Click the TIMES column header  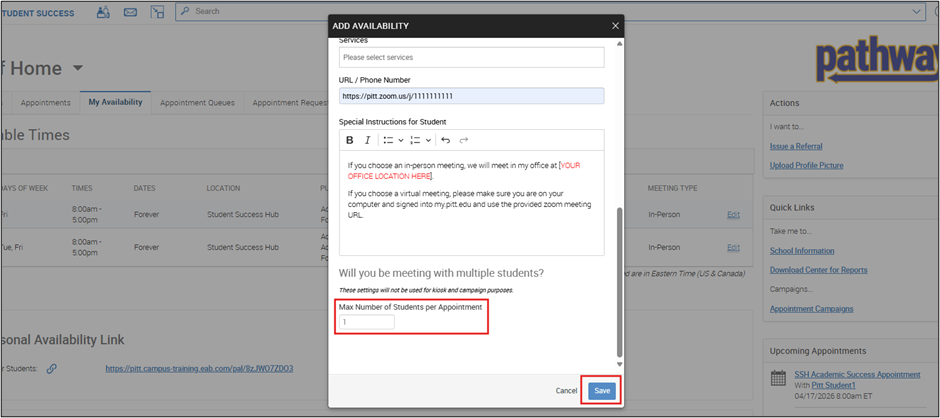[82, 188]
